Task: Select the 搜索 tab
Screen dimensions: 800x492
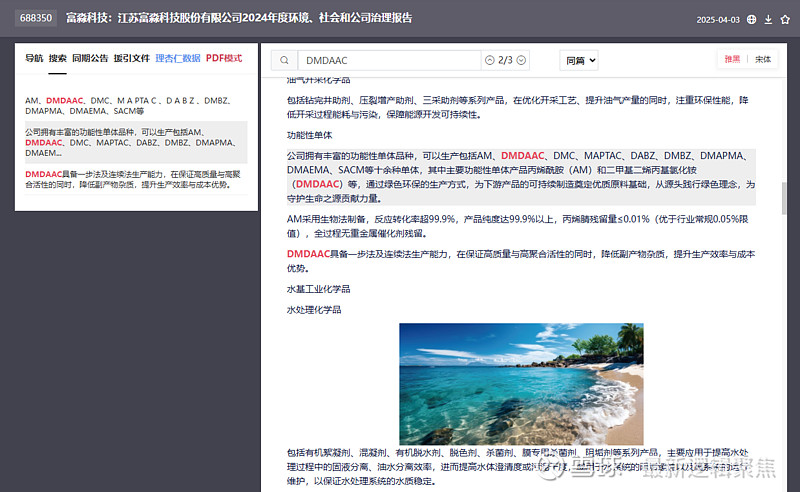Action: click(58, 58)
